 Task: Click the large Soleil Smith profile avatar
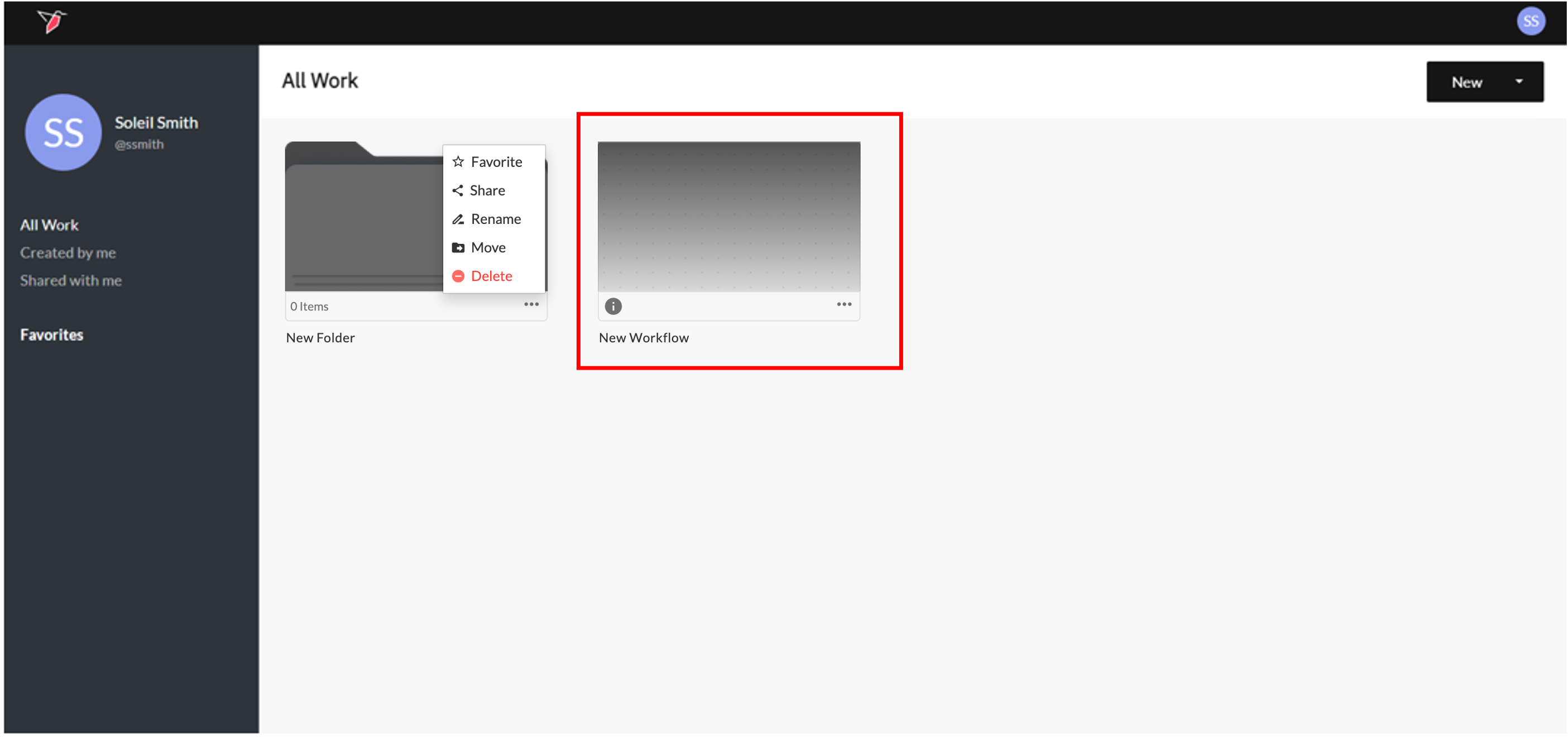(x=63, y=132)
